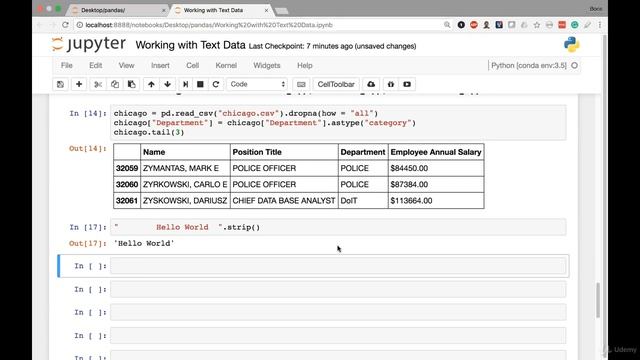The height and width of the screenshot is (360, 640).
Task: Go back in the browser
Action: 40,25
